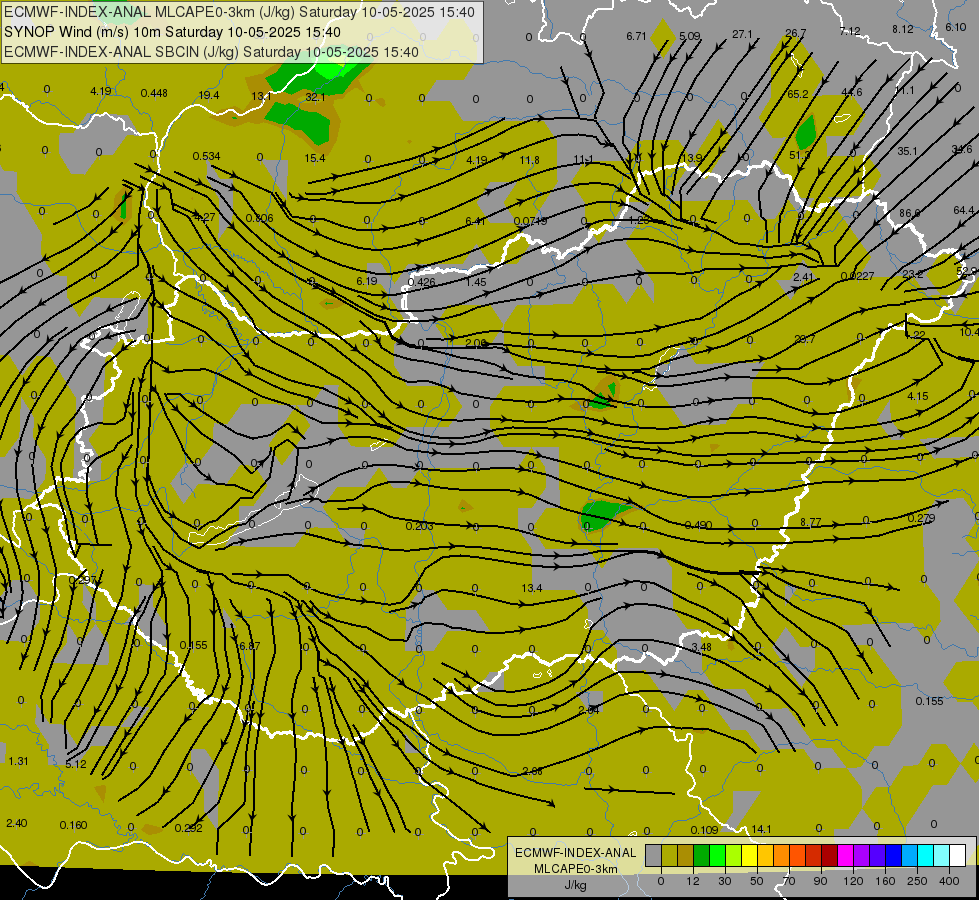The width and height of the screenshot is (979, 900).
Task: Click the map value '8.12'
Action: pyautogui.click(x=902, y=29)
